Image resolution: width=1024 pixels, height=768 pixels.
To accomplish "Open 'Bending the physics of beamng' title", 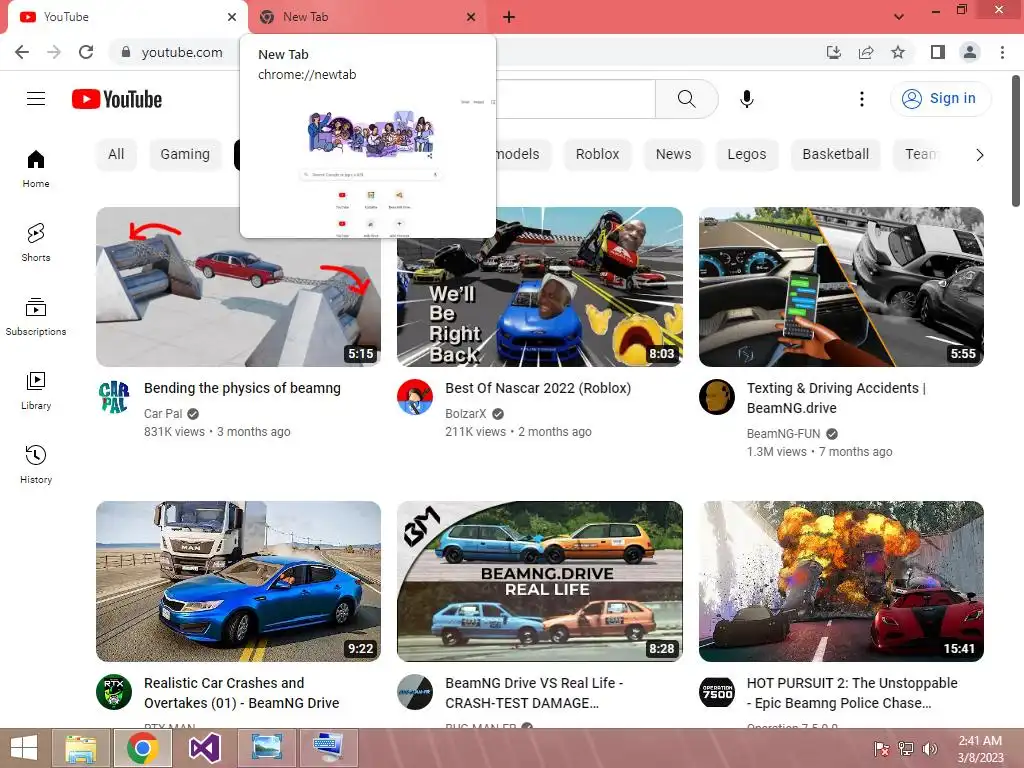I will 242,389.
